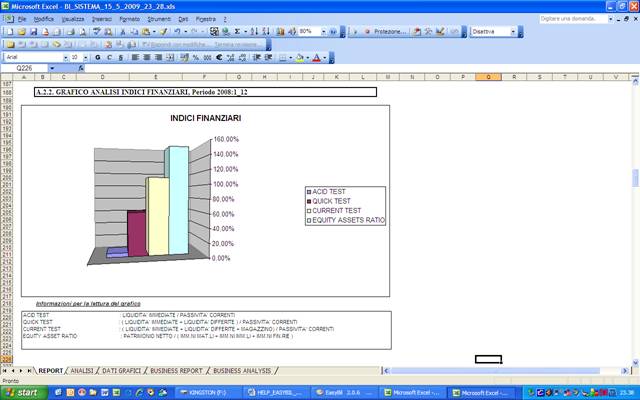
Task: Click the fill color paint bucket
Action: tap(300, 58)
